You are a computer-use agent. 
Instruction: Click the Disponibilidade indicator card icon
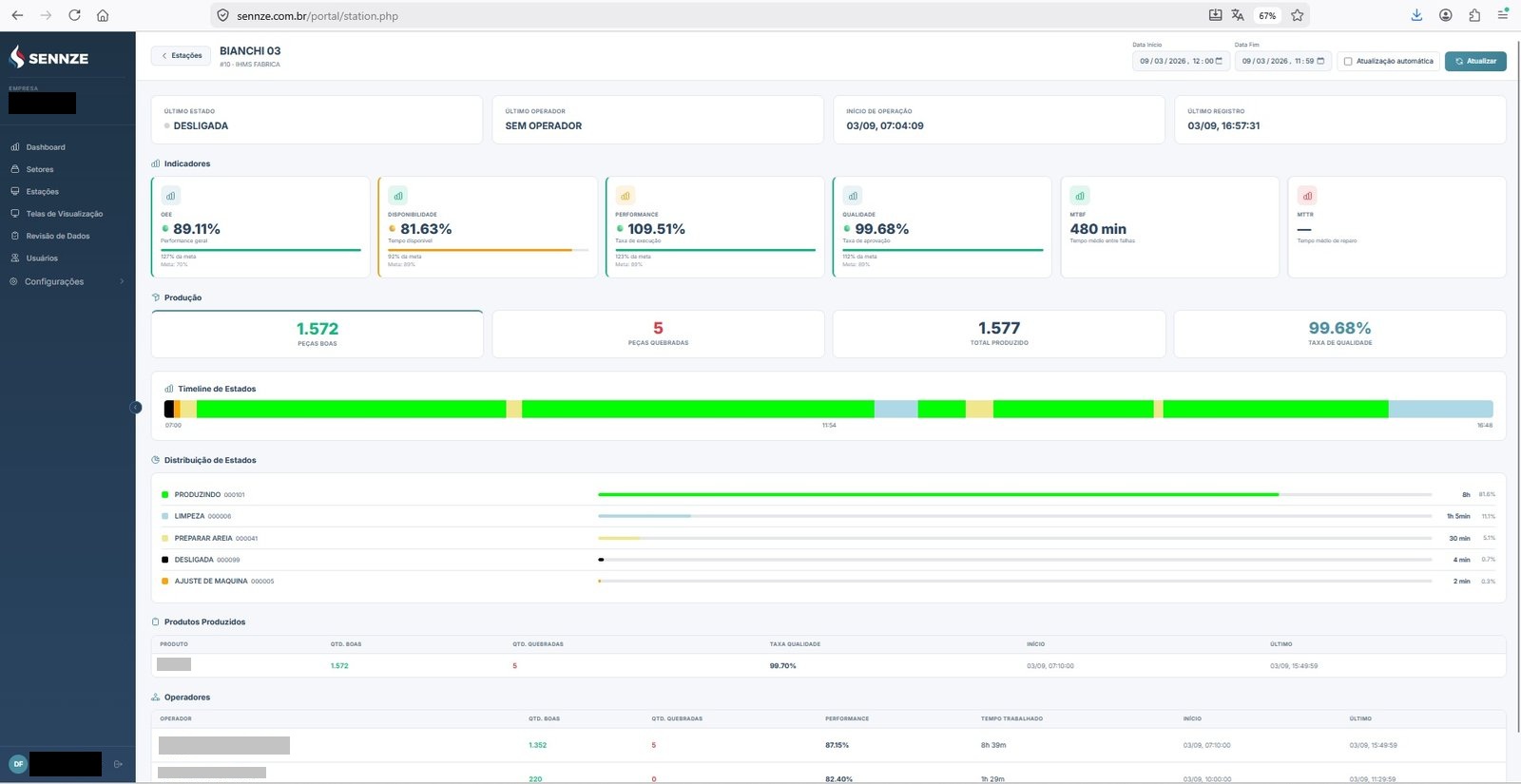click(397, 196)
